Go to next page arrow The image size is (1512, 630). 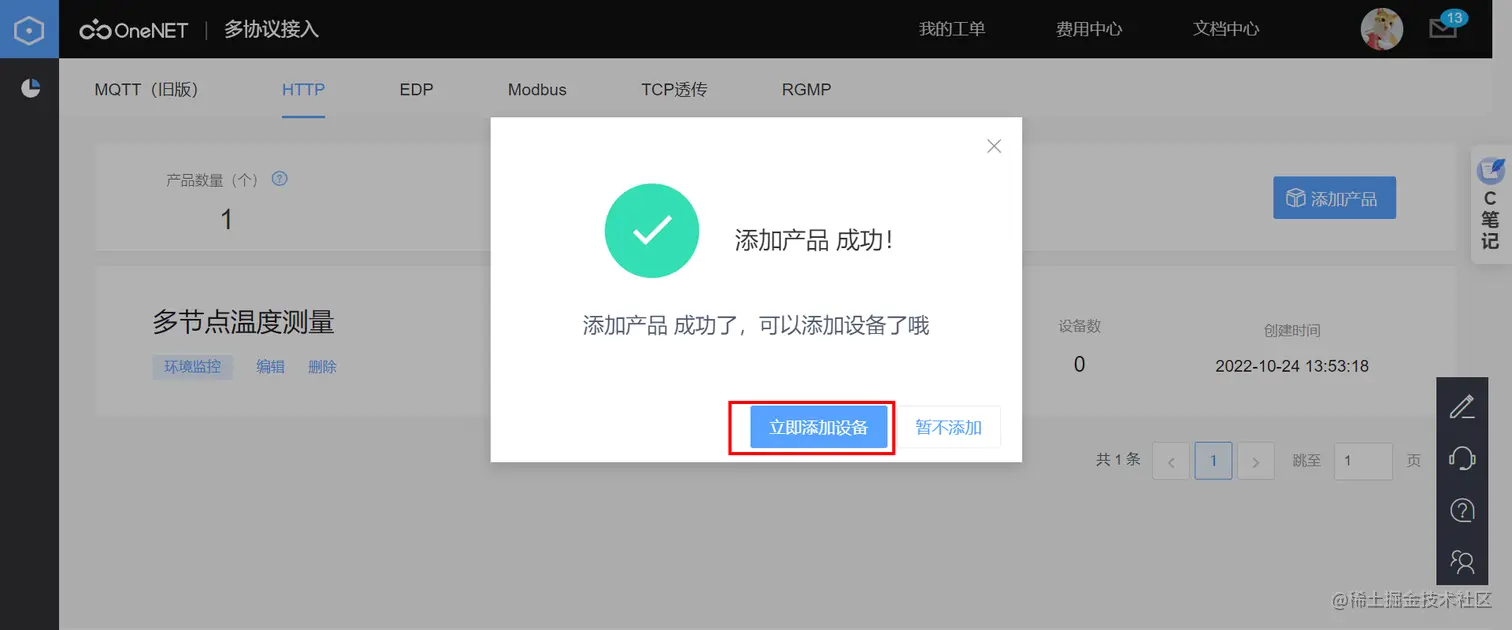pyautogui.click(x=1256, y=462)
